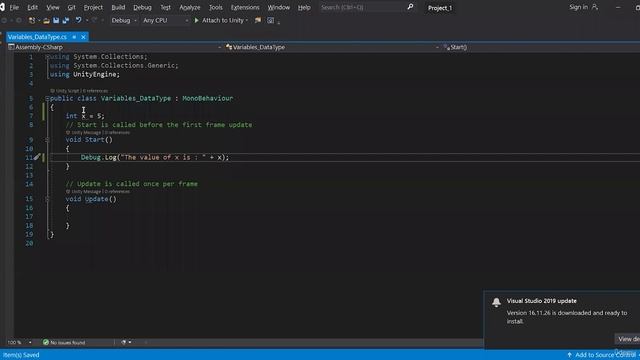Click the New Project toolbar icon
This screenshot has height=360, width=640.
click(32, 20)
